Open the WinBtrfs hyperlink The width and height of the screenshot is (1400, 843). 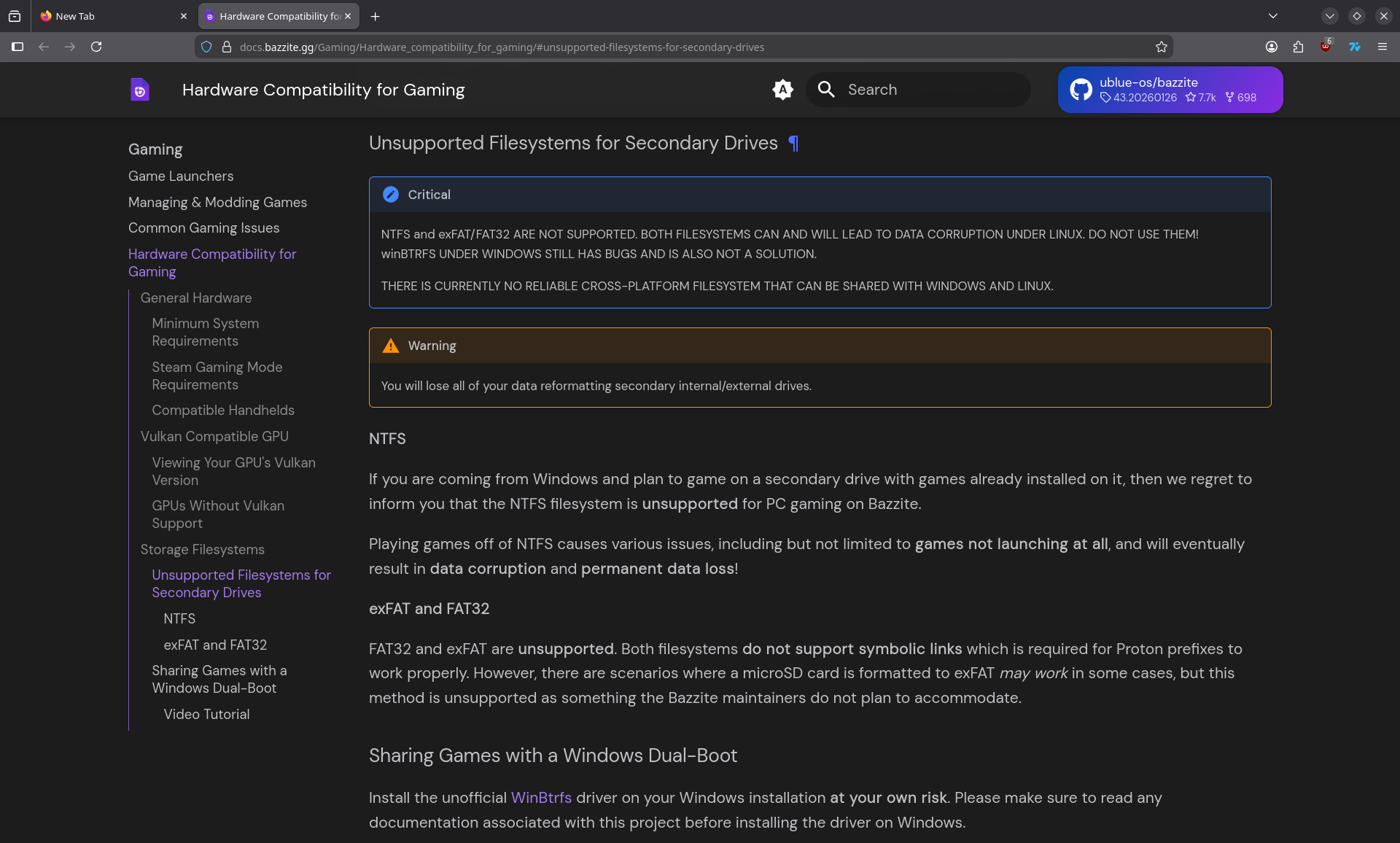click(x=540, y=798)
